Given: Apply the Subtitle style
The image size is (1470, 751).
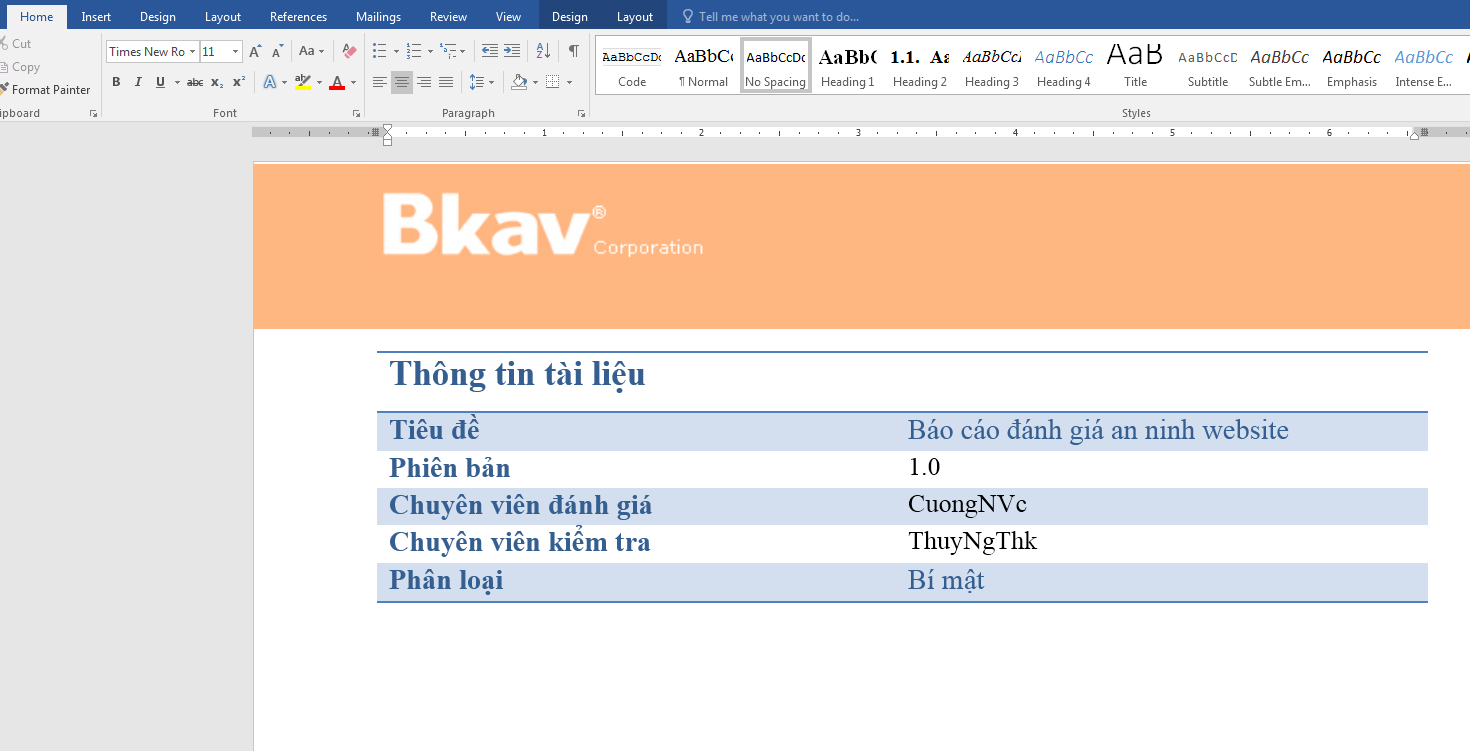Looking at the screenshot, I should (x=1207, y=66).
